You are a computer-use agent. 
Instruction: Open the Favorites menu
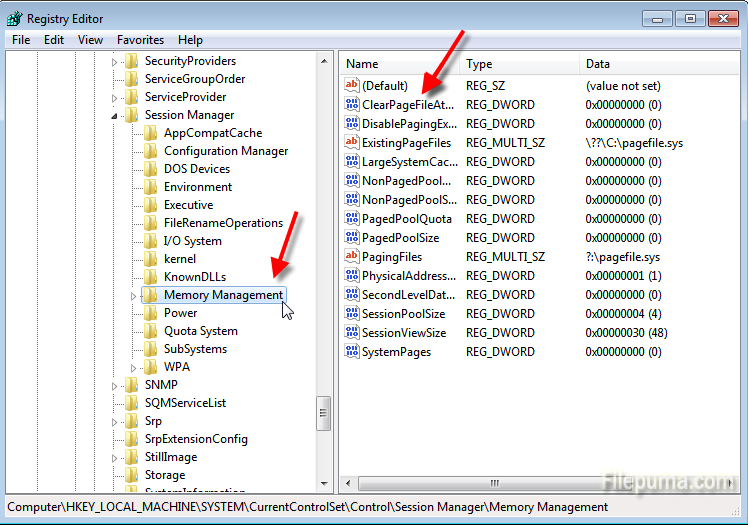[x=140, y=40]
